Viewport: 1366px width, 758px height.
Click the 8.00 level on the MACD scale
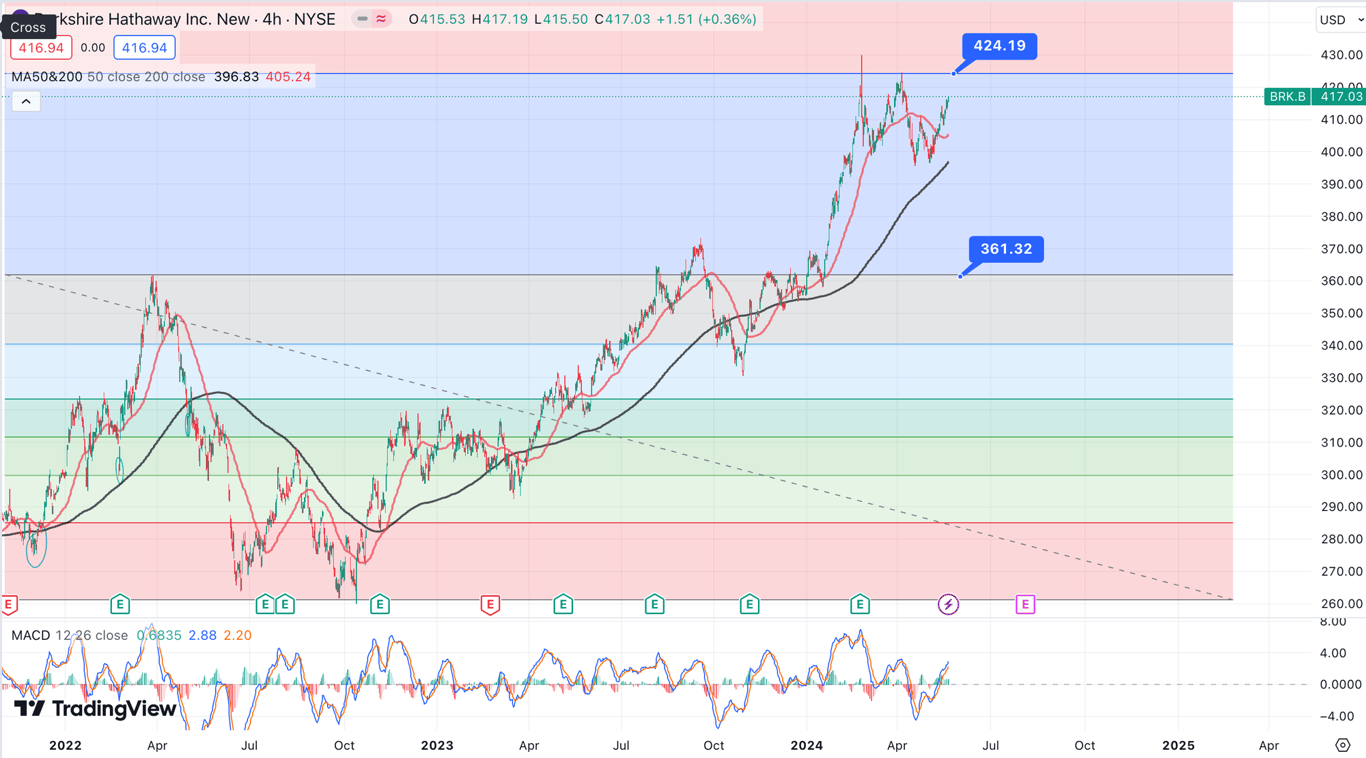click(x=1333, y=622)
